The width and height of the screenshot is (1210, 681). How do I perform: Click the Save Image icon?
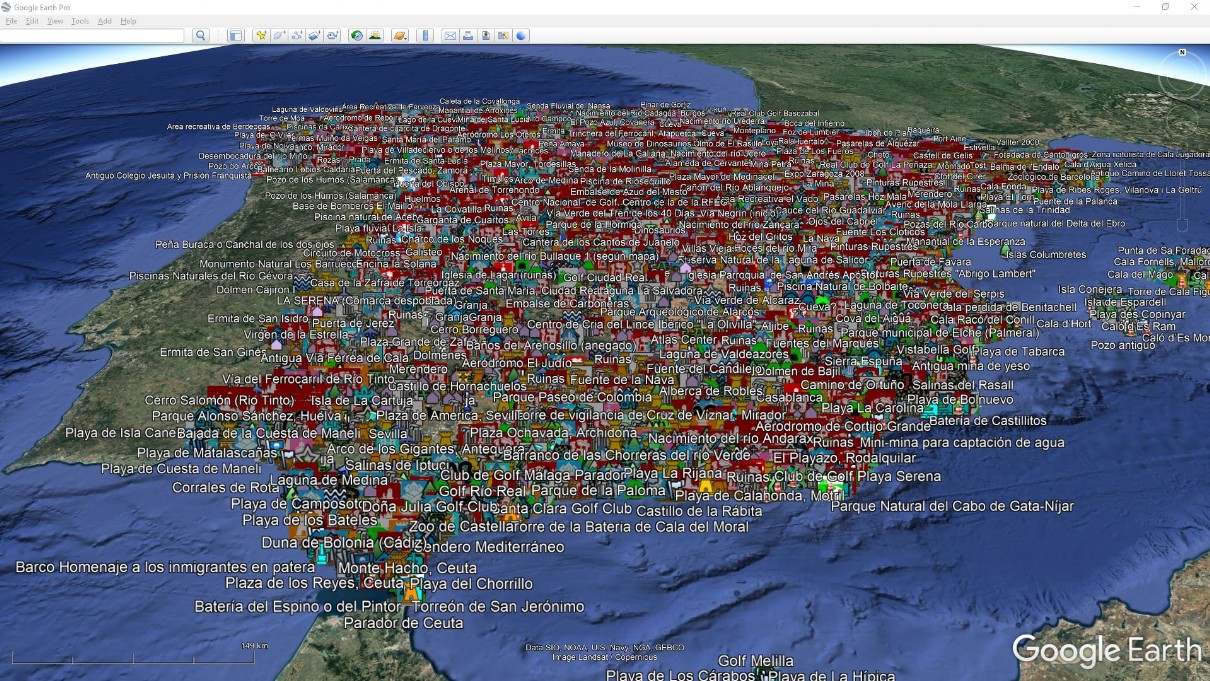[485, 36]
